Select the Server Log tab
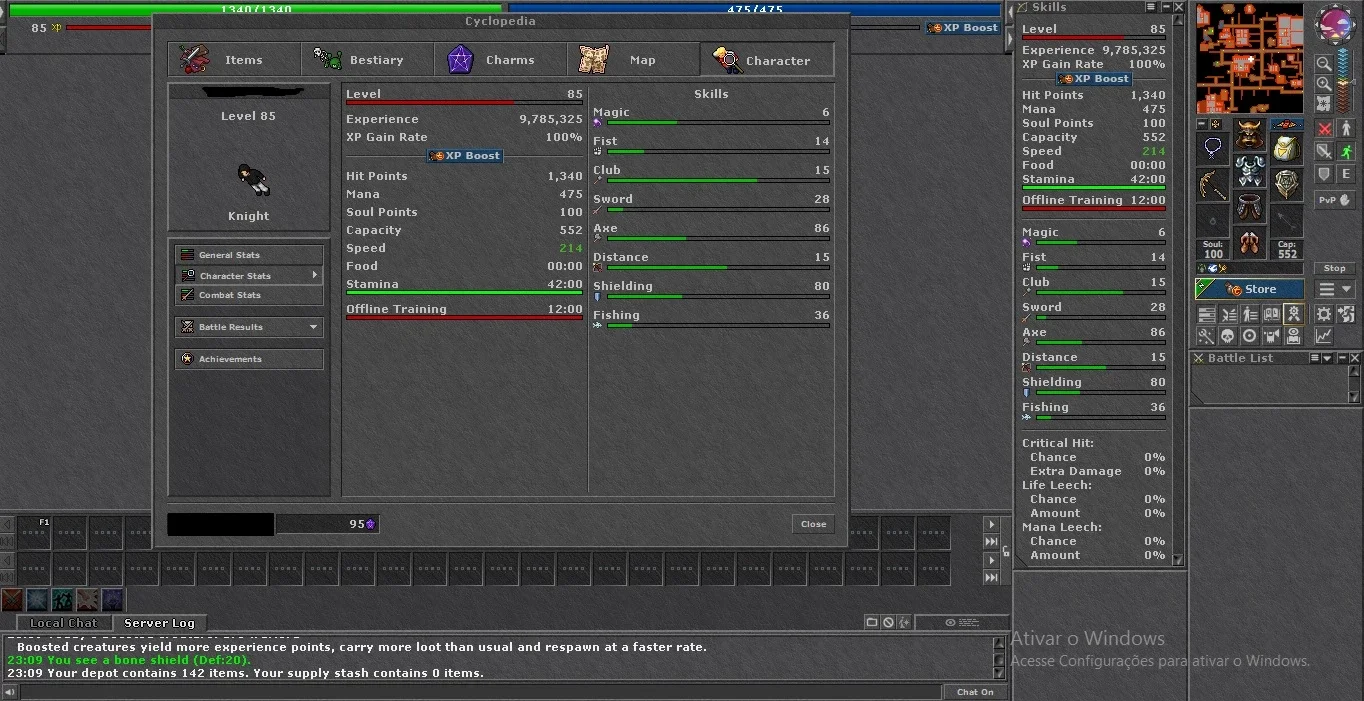The height and width of the screenshot is (701, 1364). (159, 623)
